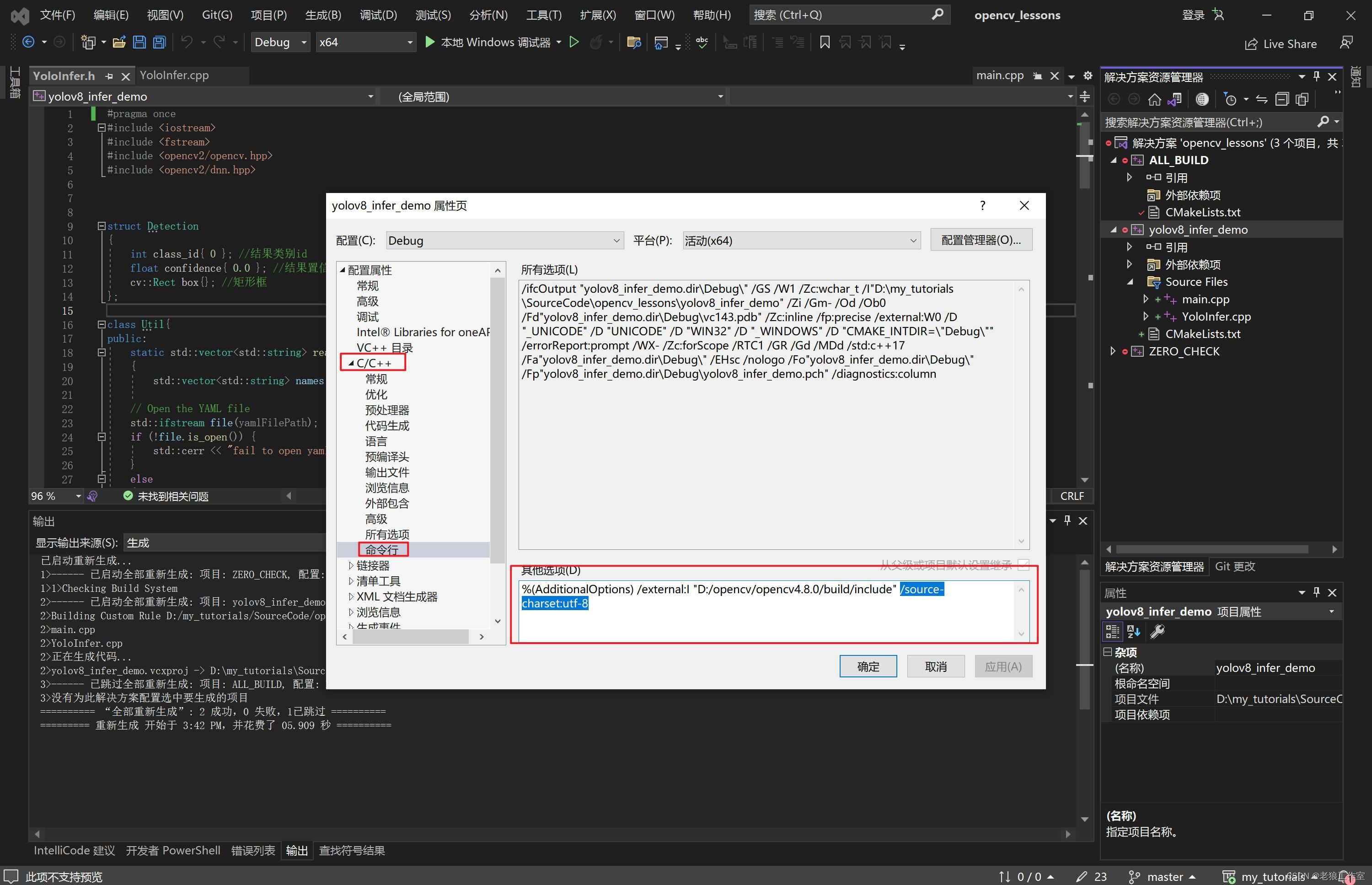The width and height of the screenshot is (1372, 885).
Task: Expand the 链接器 tree node
Action: point(351,565)
